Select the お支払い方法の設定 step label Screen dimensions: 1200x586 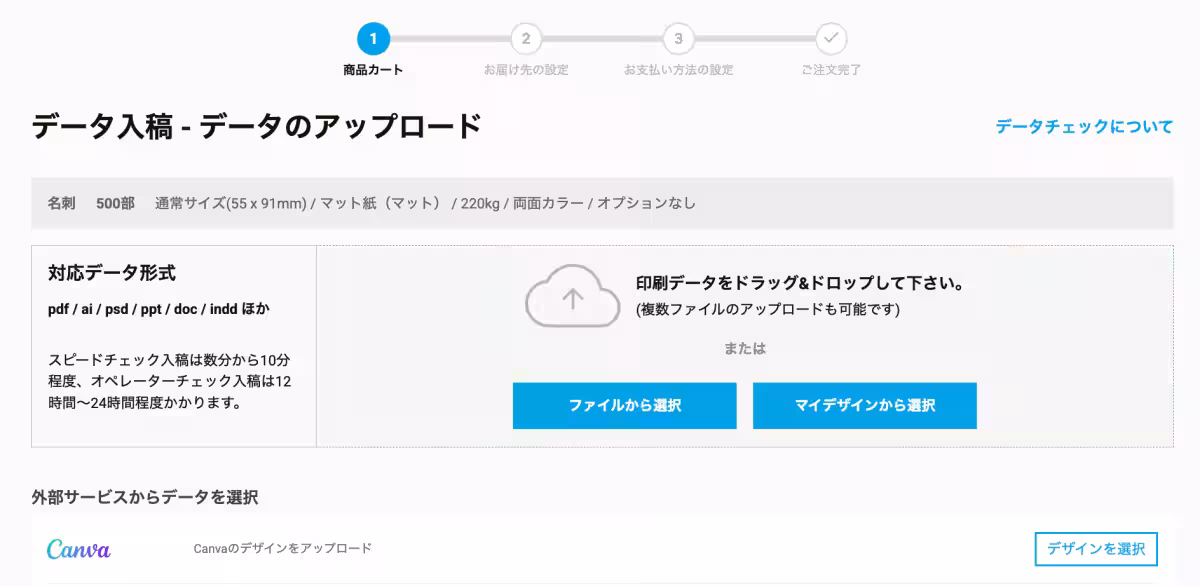(678, 69)
